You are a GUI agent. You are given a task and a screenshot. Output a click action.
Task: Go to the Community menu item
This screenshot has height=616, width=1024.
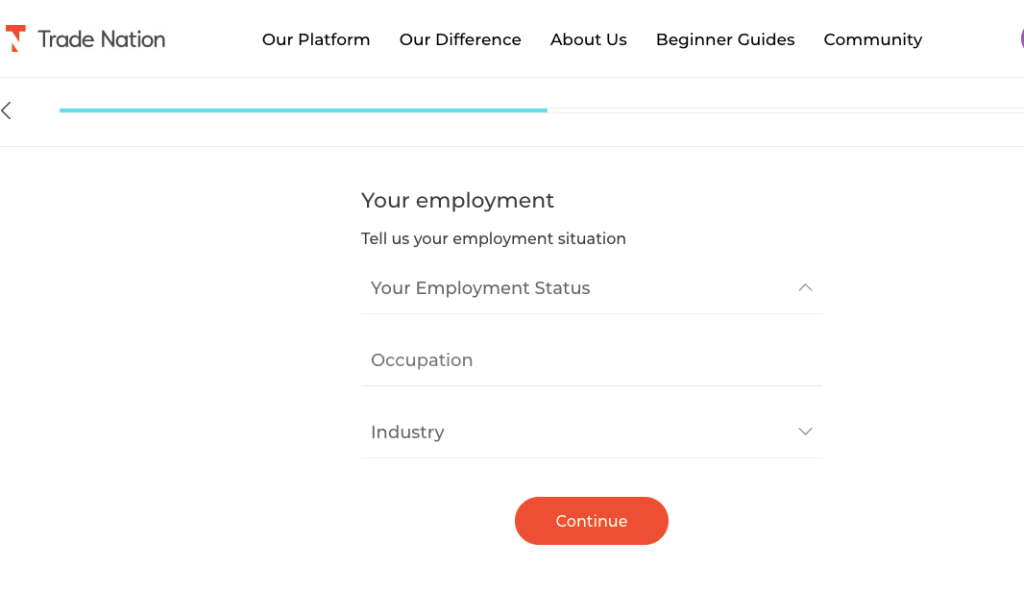pyautogui.click(x=872, y=40)
